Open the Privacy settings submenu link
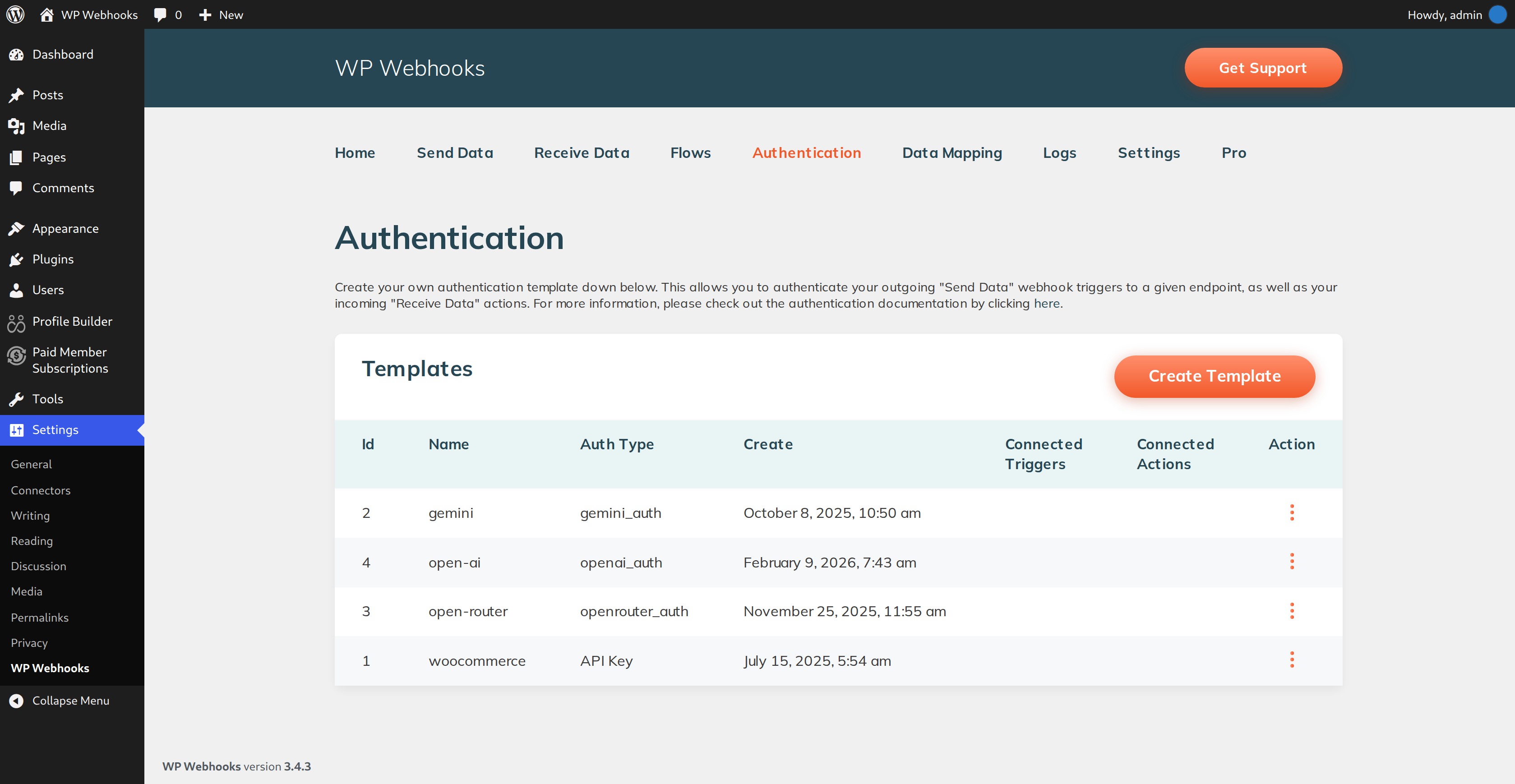1515x784 pixels. tap(29, 642)
